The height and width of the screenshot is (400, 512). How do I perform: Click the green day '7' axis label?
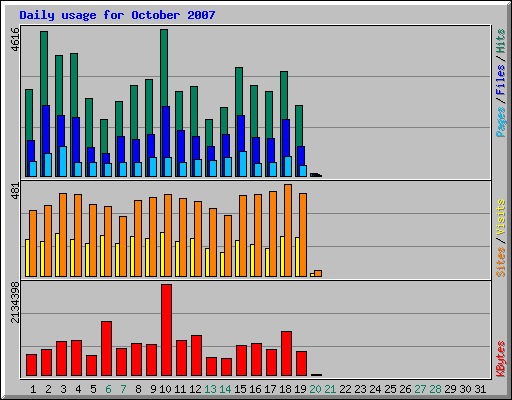[123, 389]
